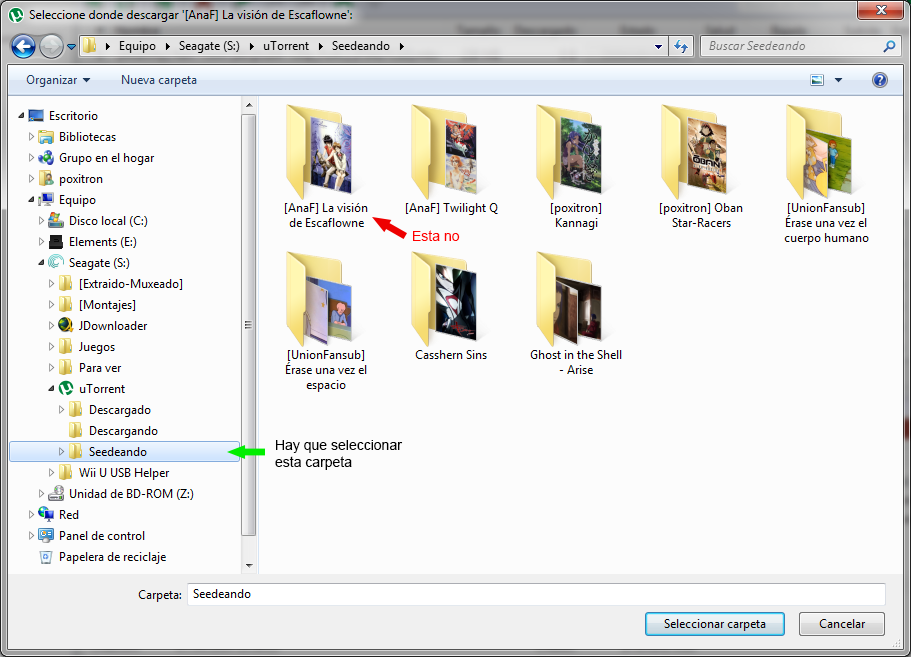911x657 pixels.
Task: Expand the Descargado folder in the tree
Action: coord(59,409)
